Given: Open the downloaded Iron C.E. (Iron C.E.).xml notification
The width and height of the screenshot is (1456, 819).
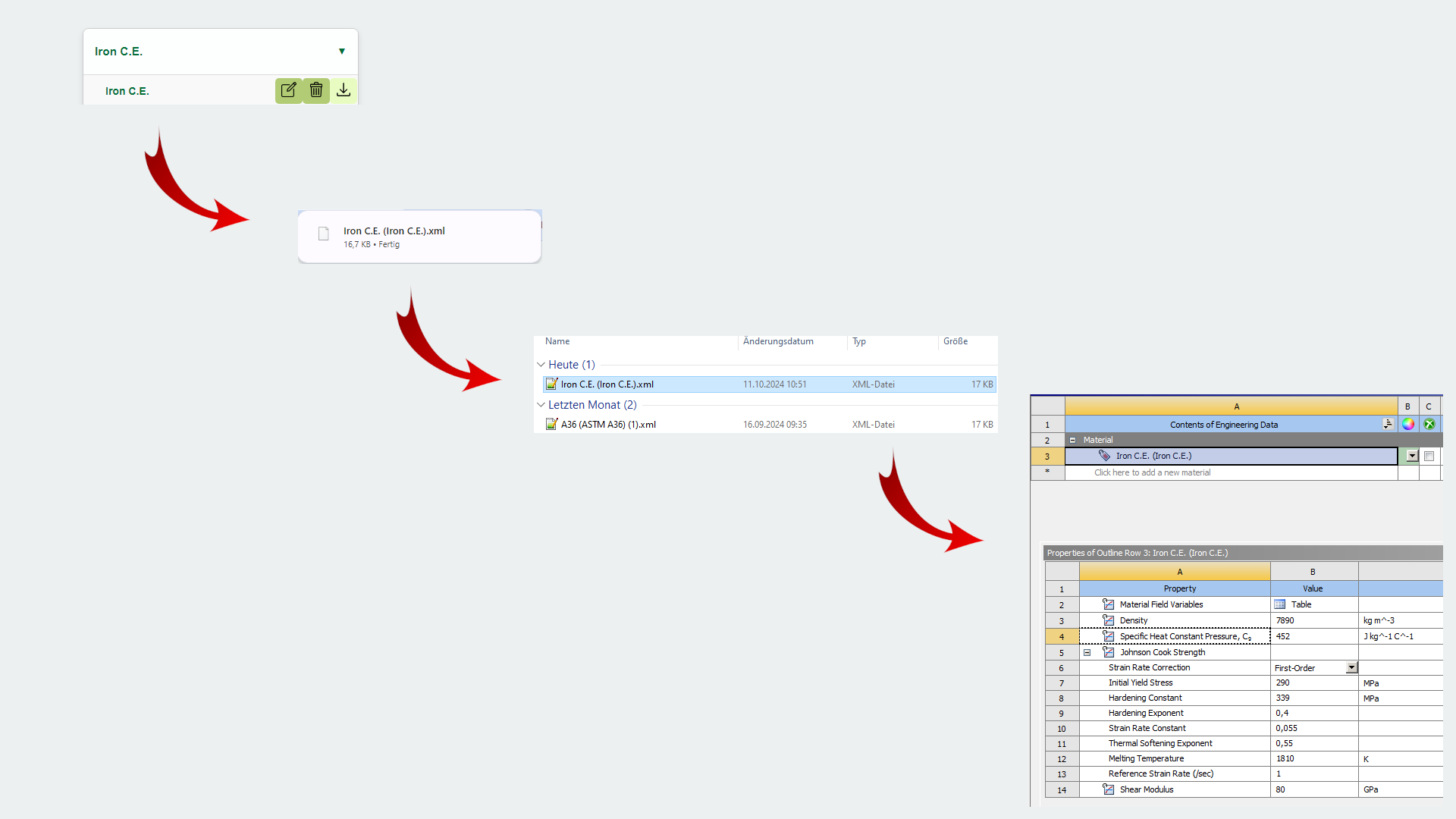Looking at the screenshot, I should pyautogui.click(x=419, y=237).
